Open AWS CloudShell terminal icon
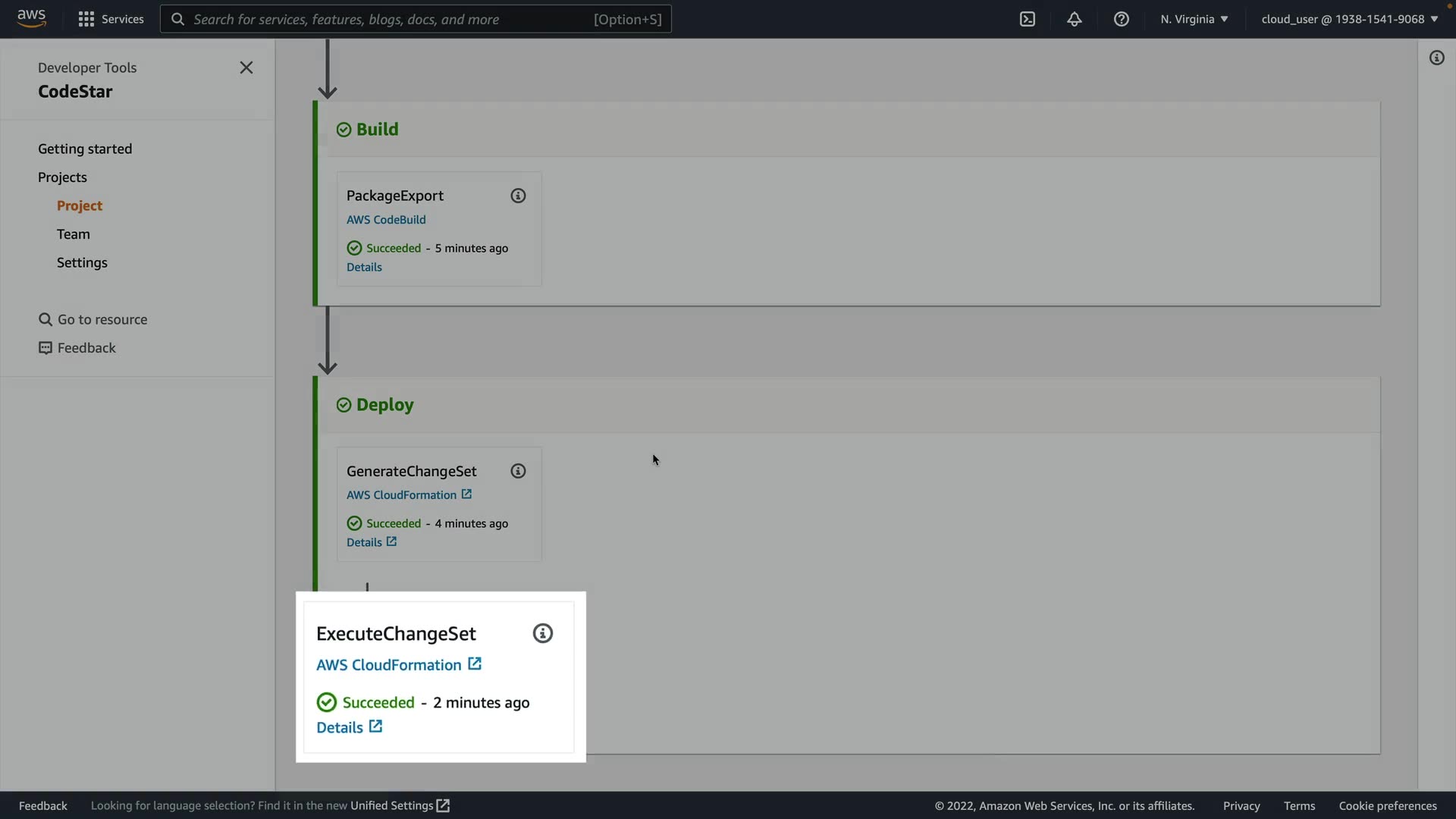Screen dimensions: 1456x819 [x=1028, y=20]
